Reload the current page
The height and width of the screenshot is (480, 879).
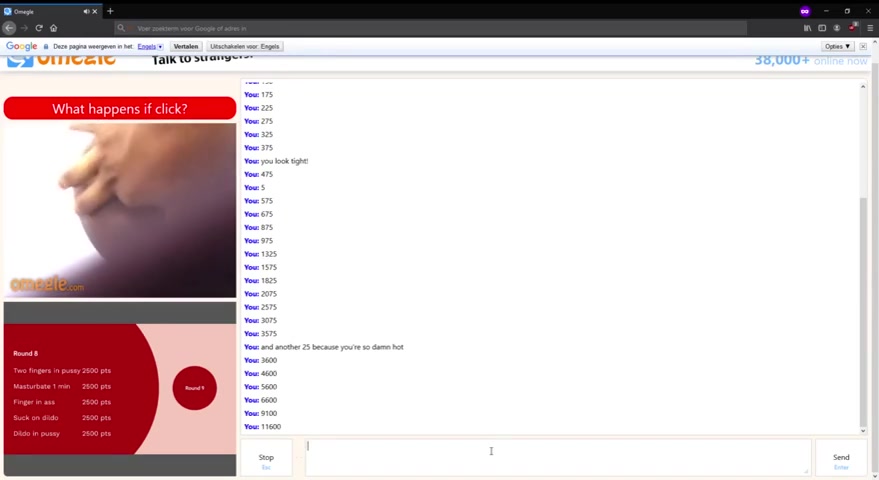(39, 28)
